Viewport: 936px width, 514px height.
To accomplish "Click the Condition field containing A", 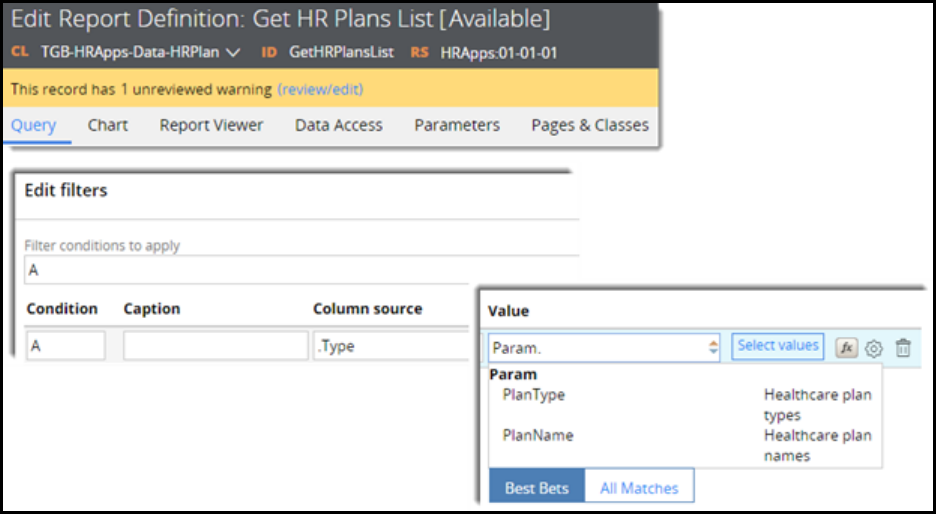I will tap(65, 346).
